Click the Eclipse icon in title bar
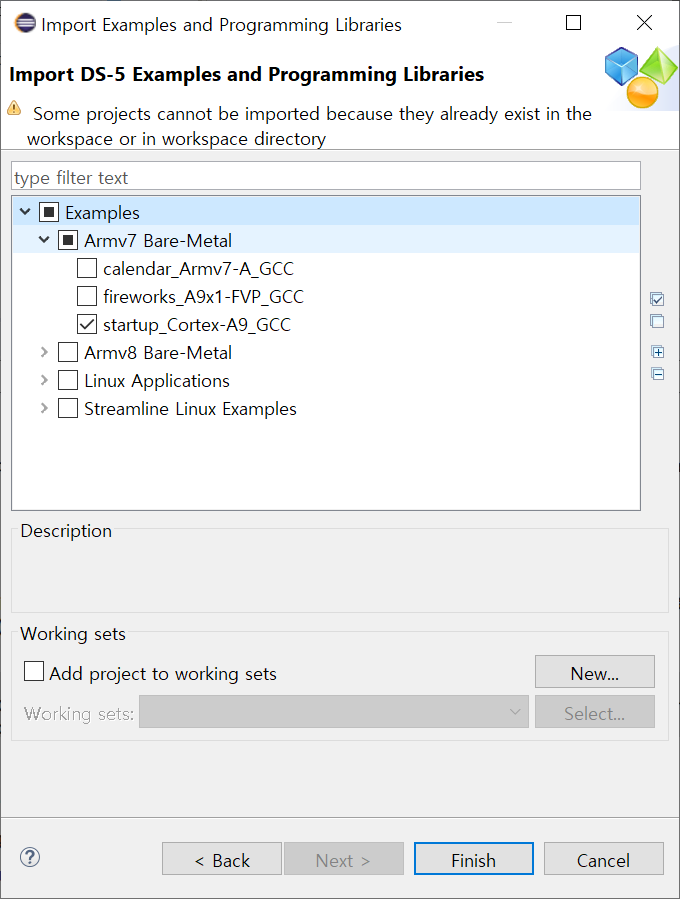This screenshot has height=899, width=680. pyautogui.click(x=25, y=24)
